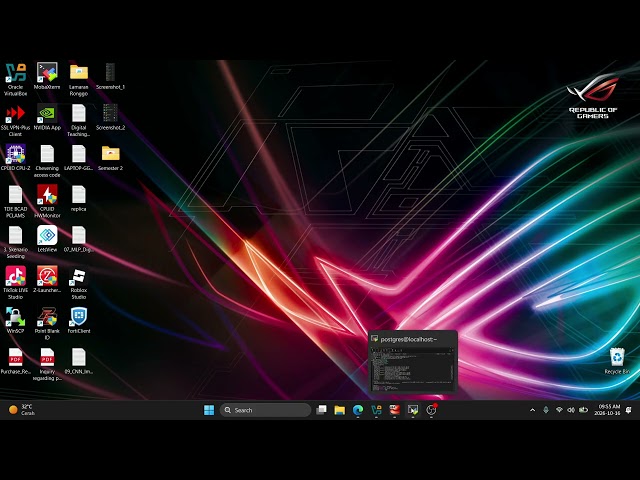
Task: Switch to VirtualBox in the taskbar
Action: (x=376, y=410)
